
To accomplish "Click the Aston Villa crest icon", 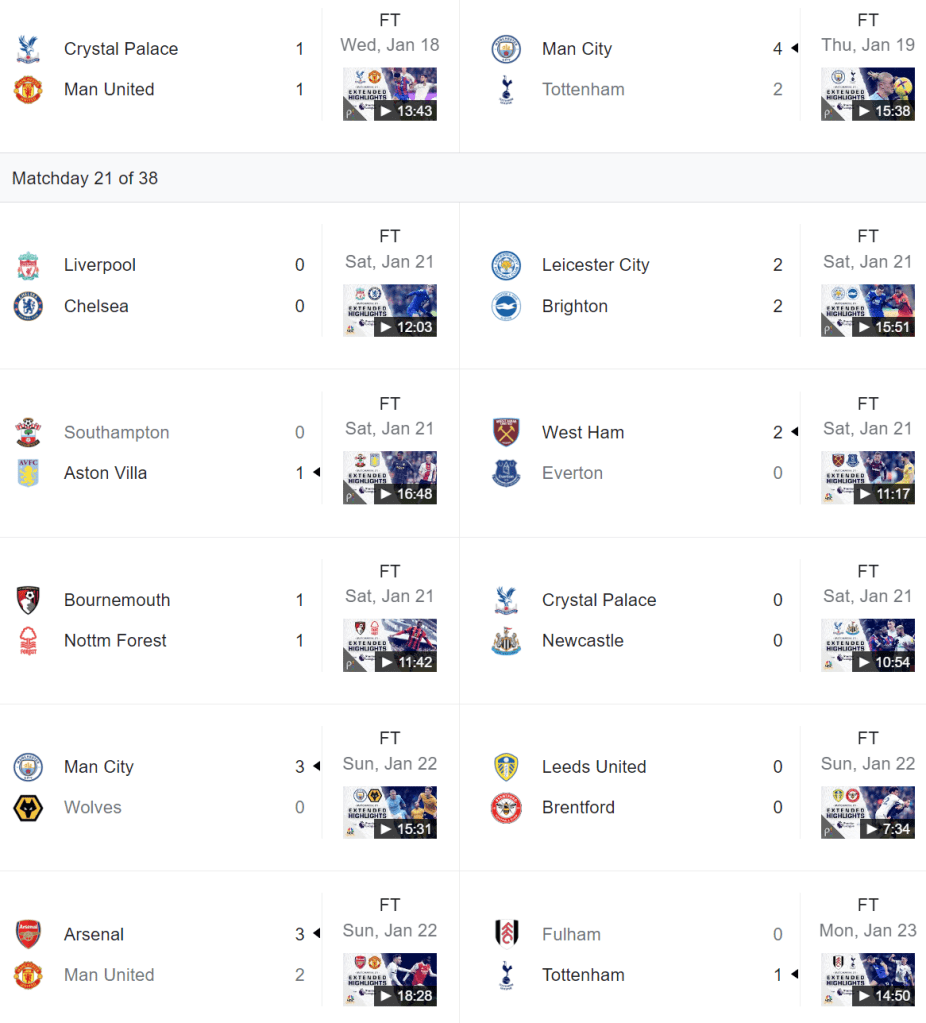I will point(28,473).
